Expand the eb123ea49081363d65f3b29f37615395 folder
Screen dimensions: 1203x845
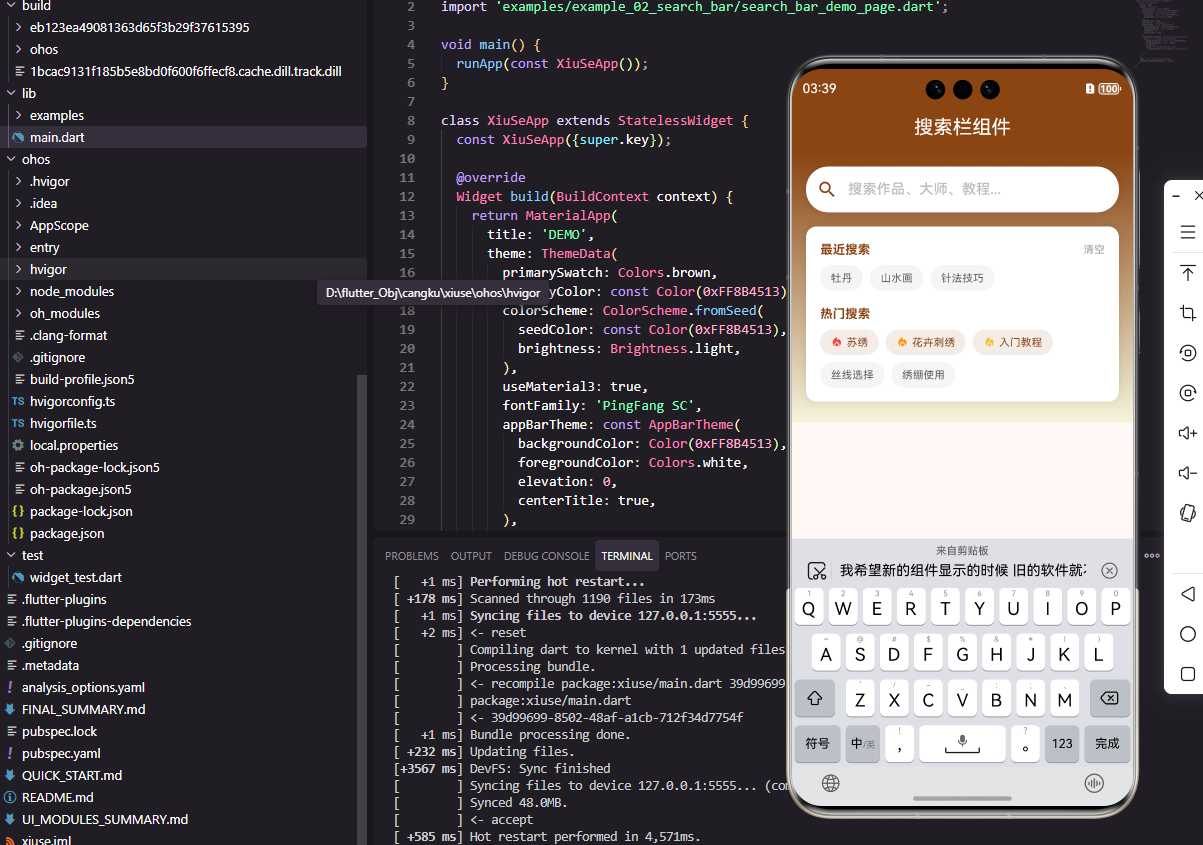pyautogui.click(x=139, y=27)
